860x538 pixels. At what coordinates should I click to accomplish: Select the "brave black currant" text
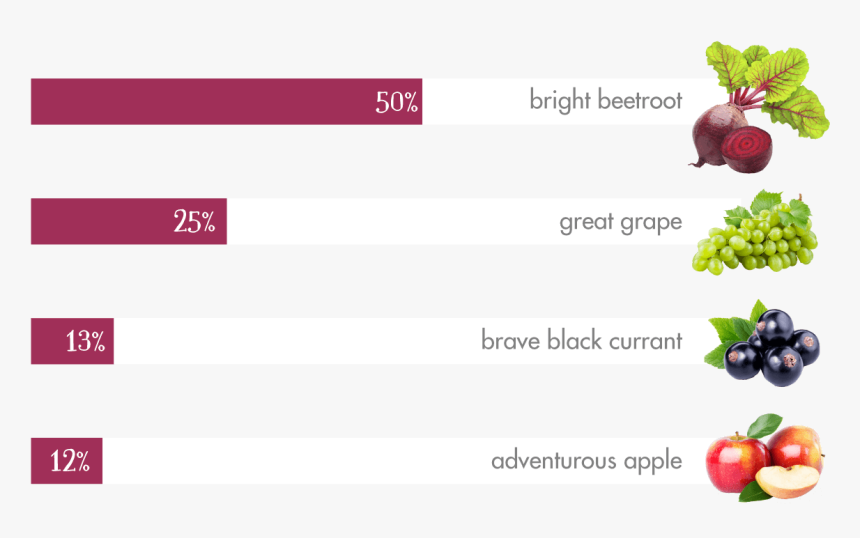click(x=581, y=340)
